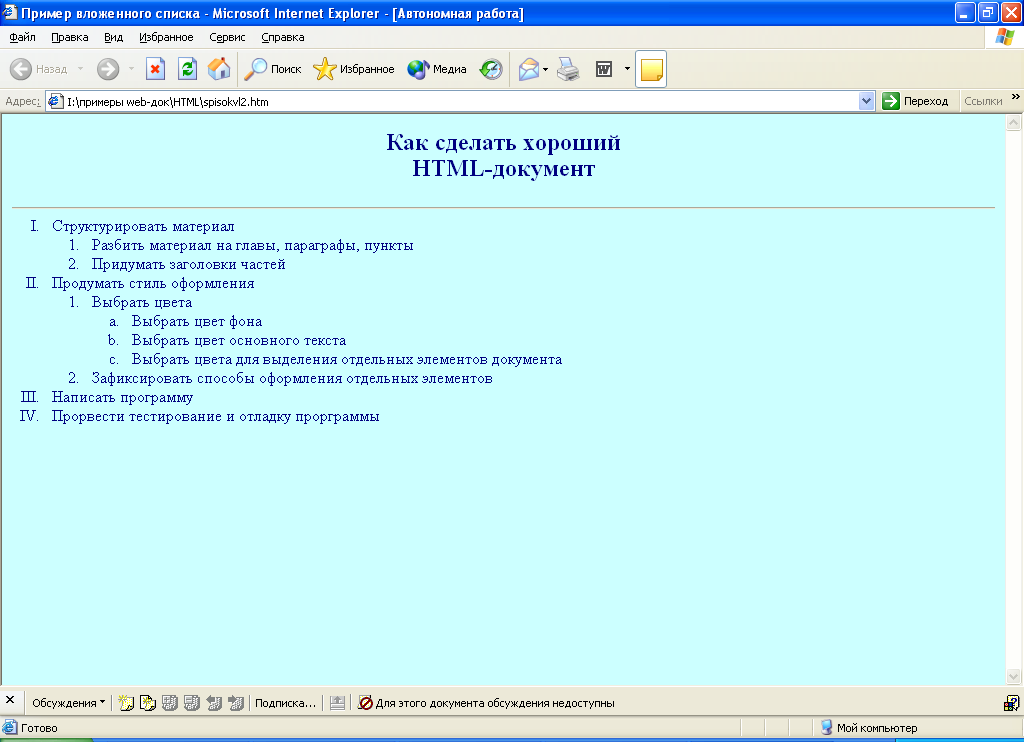Viewport: 1024px width, 742px height.
Task: Click list item Структурировать материал
Action: pos(143,226)
